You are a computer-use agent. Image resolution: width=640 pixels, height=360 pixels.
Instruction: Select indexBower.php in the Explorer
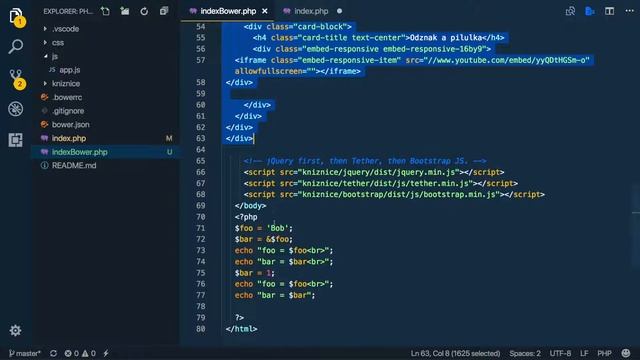coord(106,152)
